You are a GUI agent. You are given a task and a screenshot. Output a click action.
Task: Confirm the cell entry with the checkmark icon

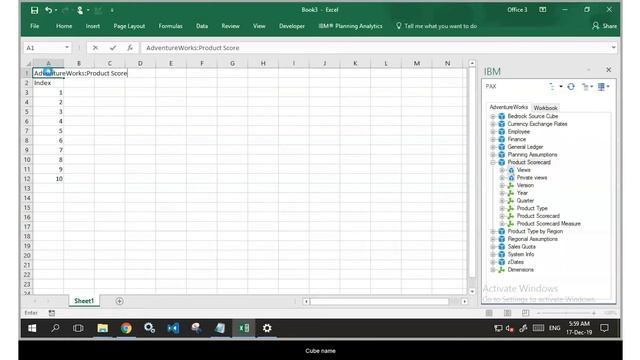pos(113,48)
